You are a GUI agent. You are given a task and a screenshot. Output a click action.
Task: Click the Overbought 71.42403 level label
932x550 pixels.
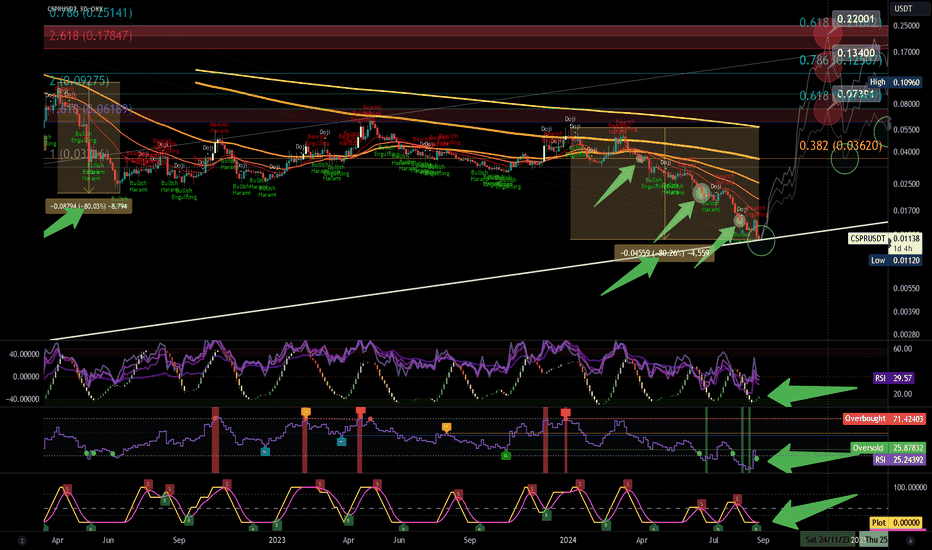[x=884, y=419]
